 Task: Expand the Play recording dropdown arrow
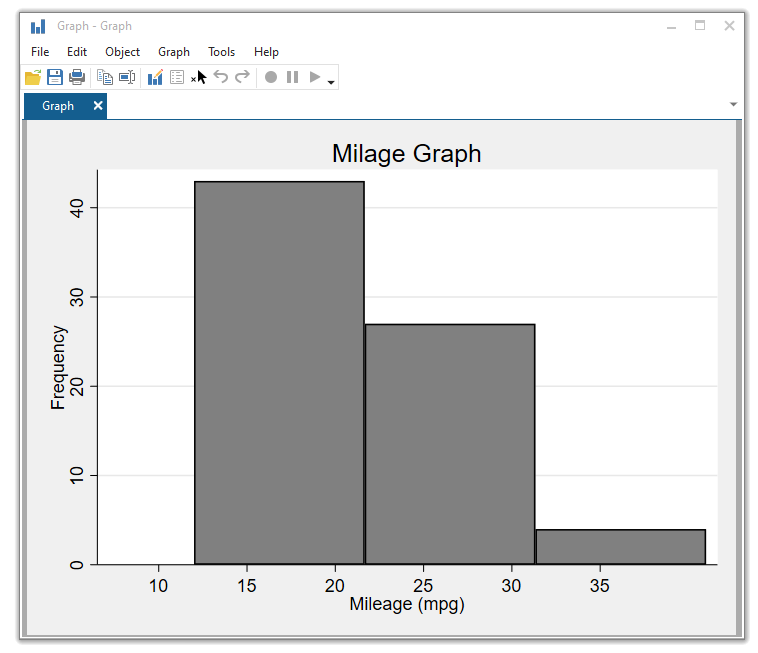[331, 81]
